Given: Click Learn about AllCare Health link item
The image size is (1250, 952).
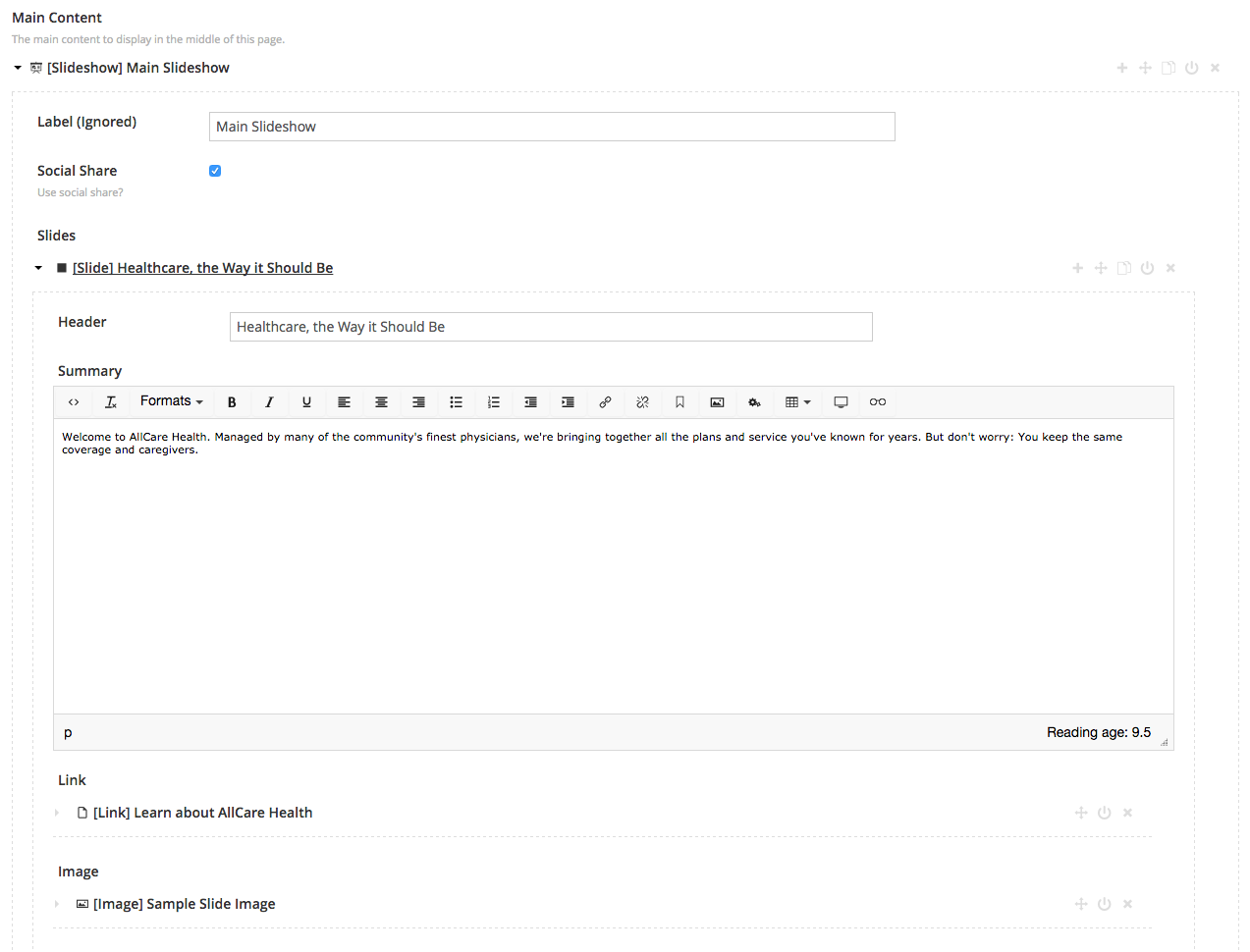Looking at the screenshot, I should [202, 813].
